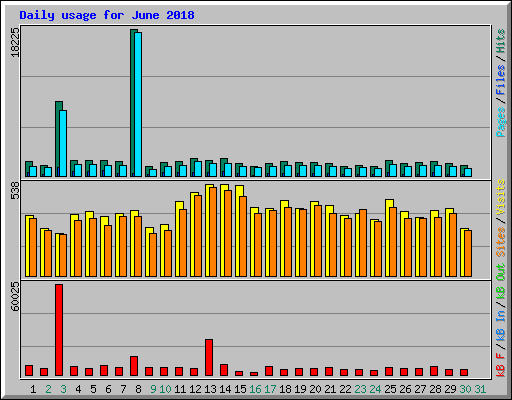
Task: Select green day label 23
Action: [360, 389]
